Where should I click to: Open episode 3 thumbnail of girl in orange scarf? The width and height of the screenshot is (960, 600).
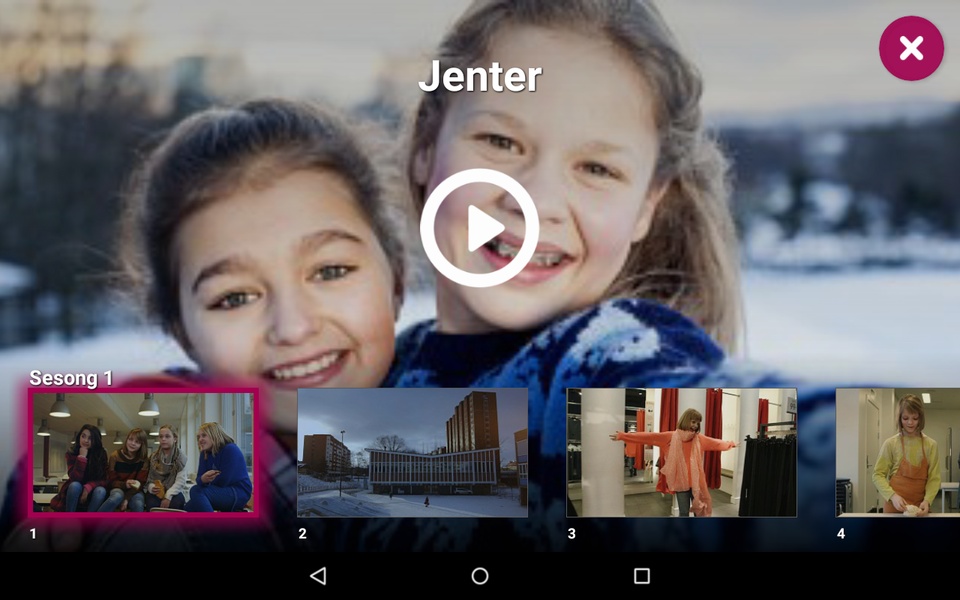[x=681, y=452]
